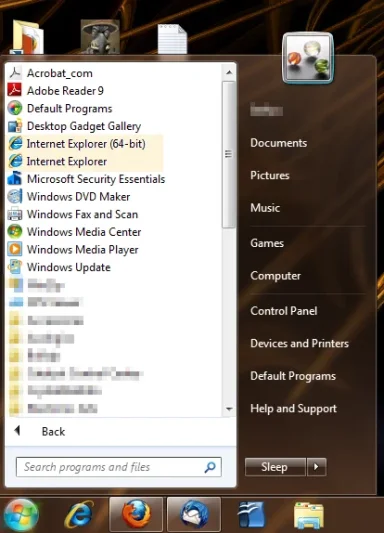Image resolution: width=384 pixels, height=533 pixels.
Task: Click the Internet Explorer (64-bit) icon
Action: pyautogui.click(x=15, y=144)
